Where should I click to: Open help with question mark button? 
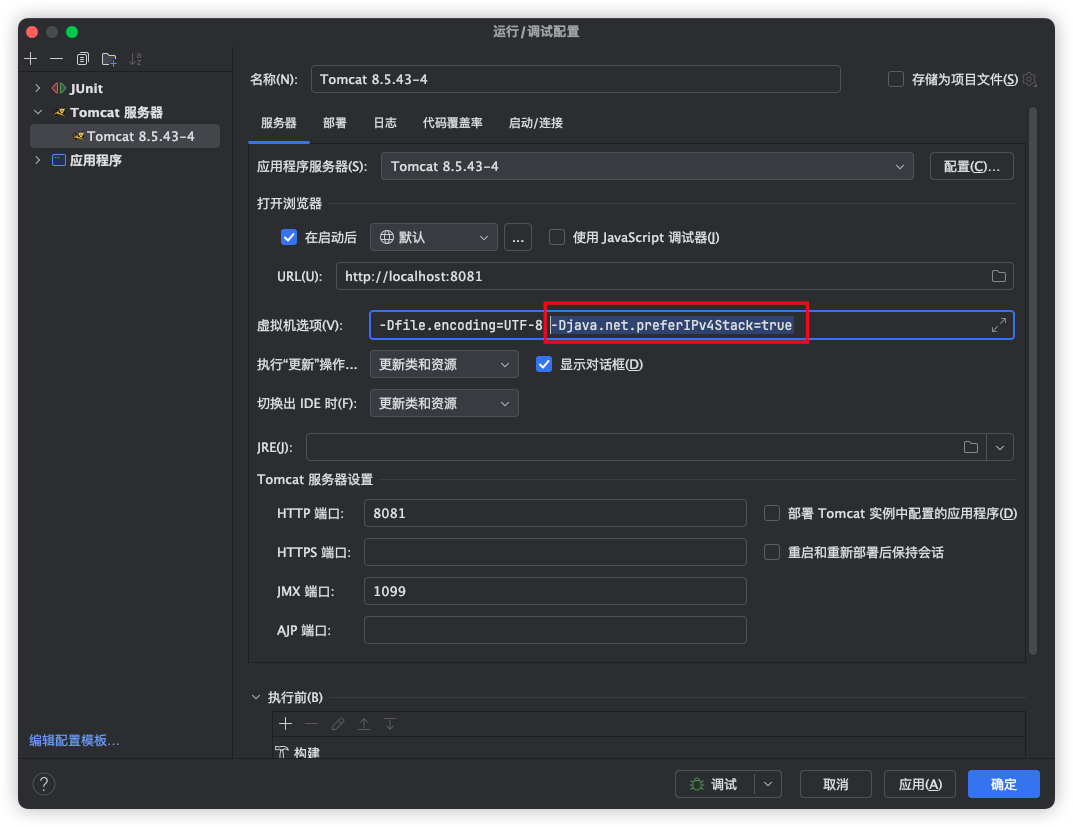pos(44,784)
